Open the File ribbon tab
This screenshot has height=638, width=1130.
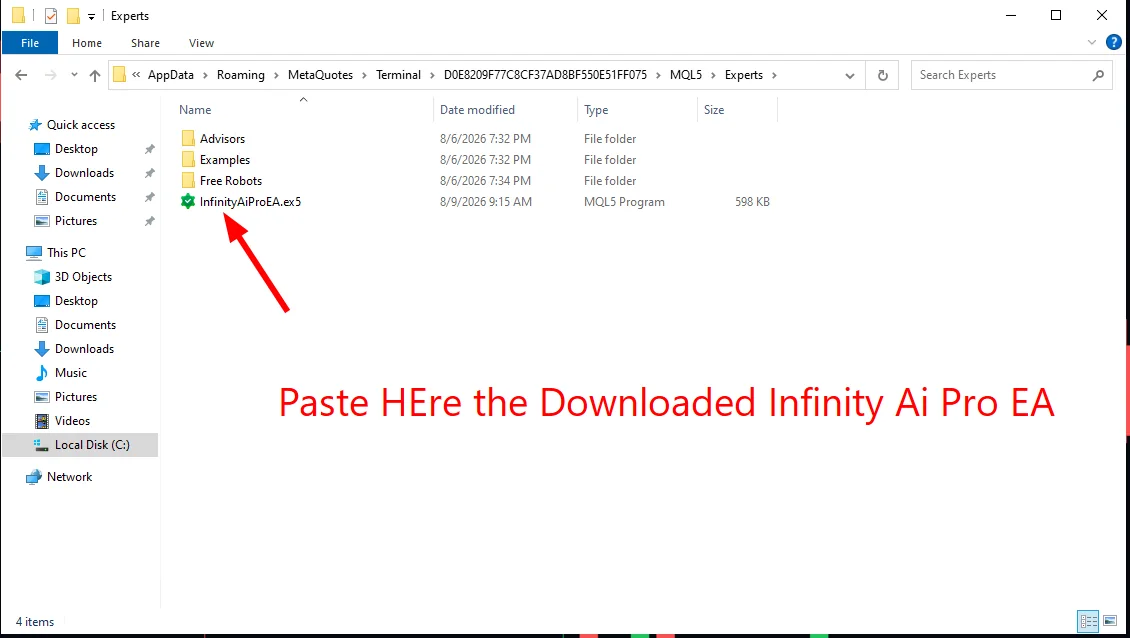(30, 43)
